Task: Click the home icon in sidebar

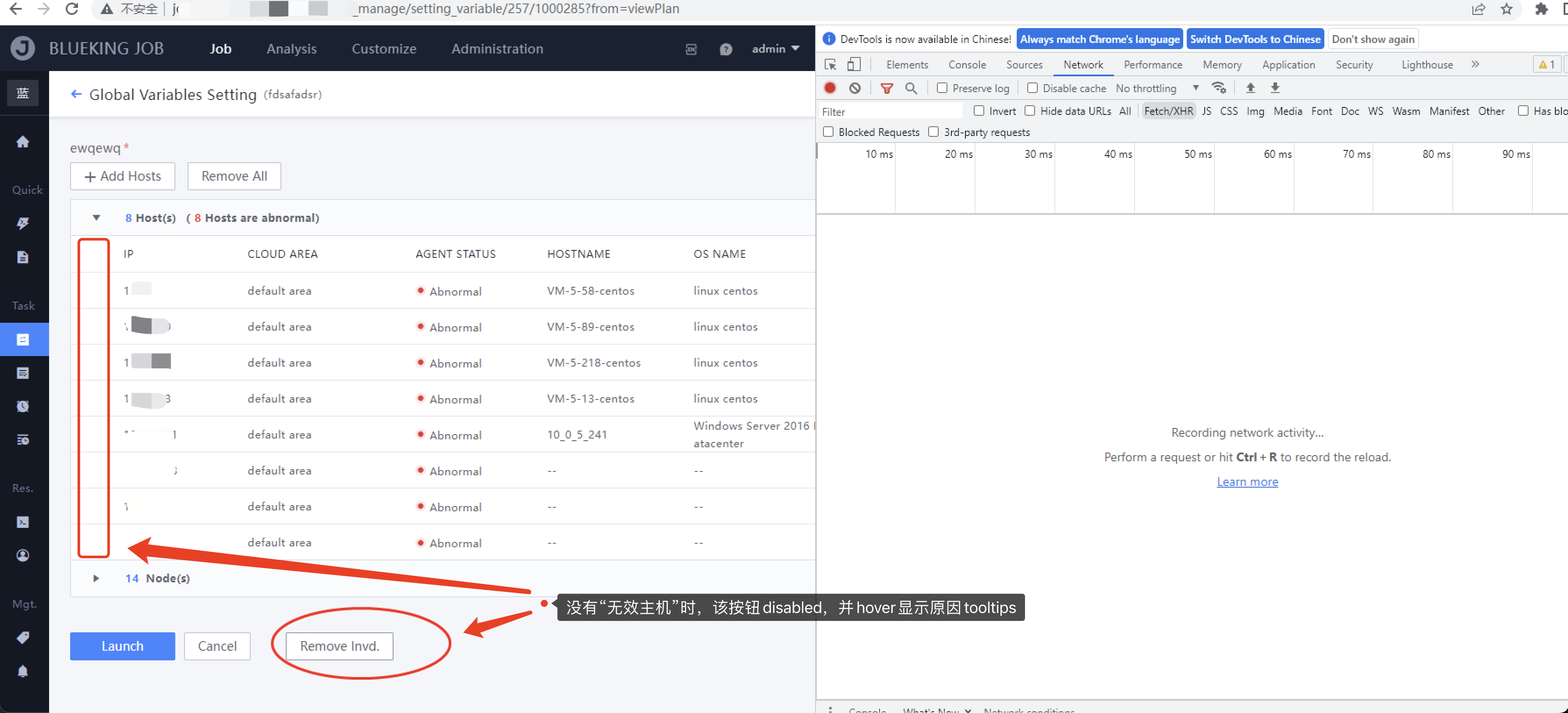Action: pyautogui.click(x=22, y=142)
